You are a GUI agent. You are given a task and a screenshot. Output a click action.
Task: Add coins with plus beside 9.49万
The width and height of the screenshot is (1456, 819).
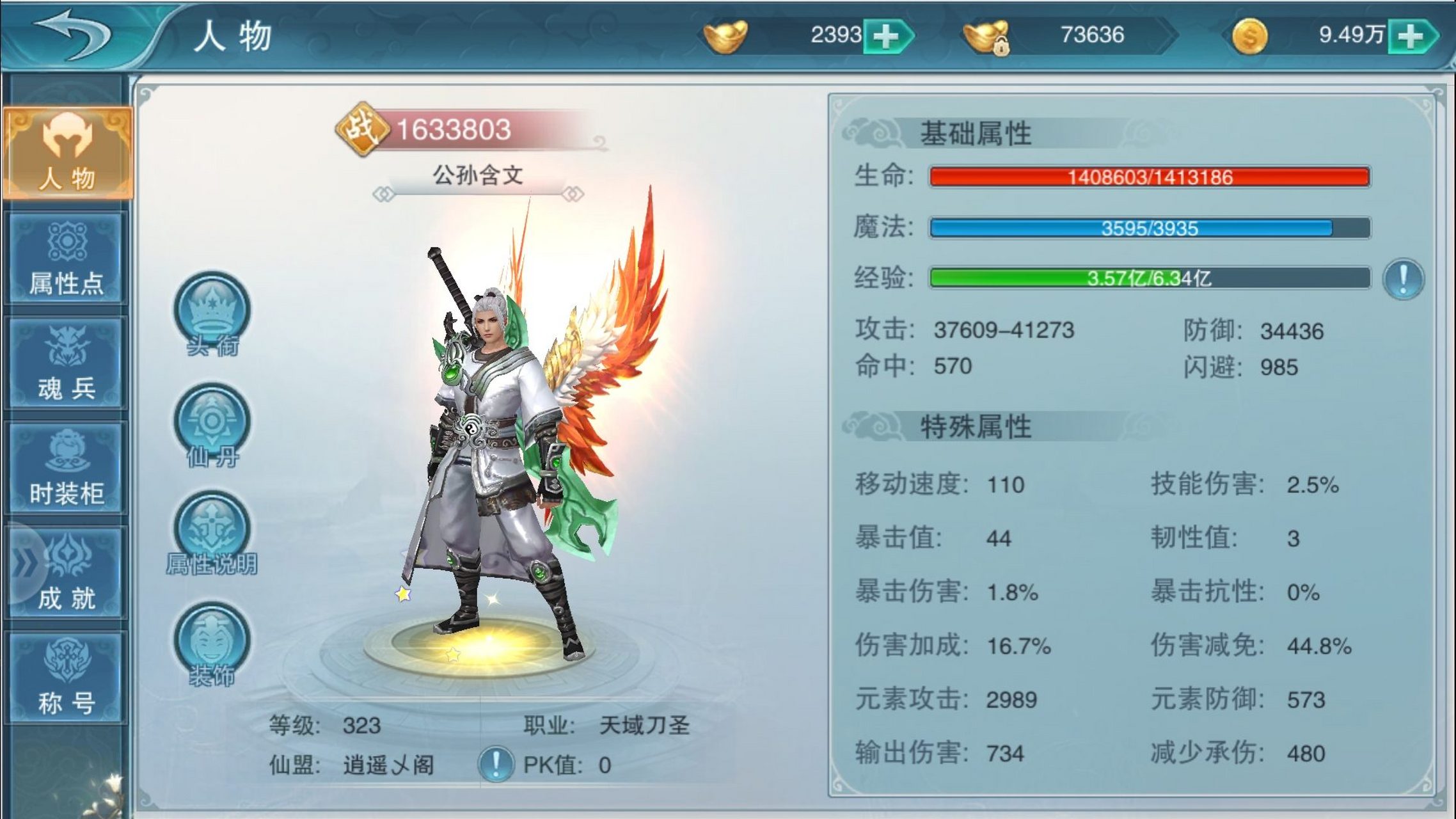click(1412, 36)
